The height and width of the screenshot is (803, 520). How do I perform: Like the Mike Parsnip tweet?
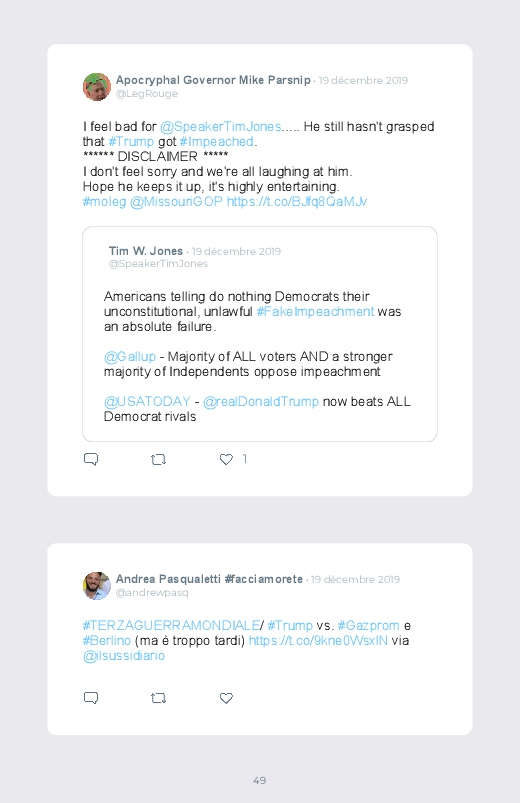click(226, 459)
